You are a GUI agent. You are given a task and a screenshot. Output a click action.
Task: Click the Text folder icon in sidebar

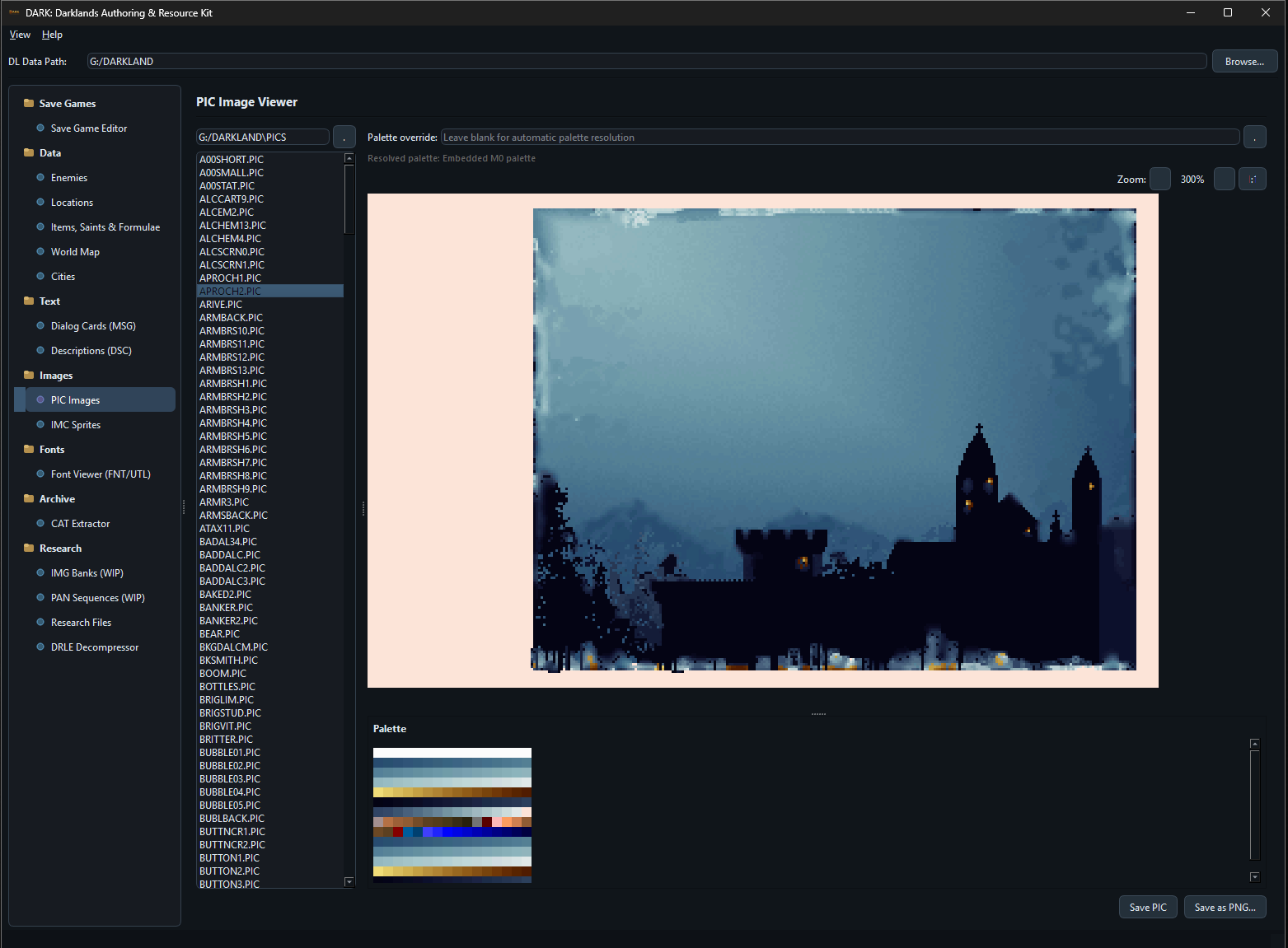(x=29, y=301)
